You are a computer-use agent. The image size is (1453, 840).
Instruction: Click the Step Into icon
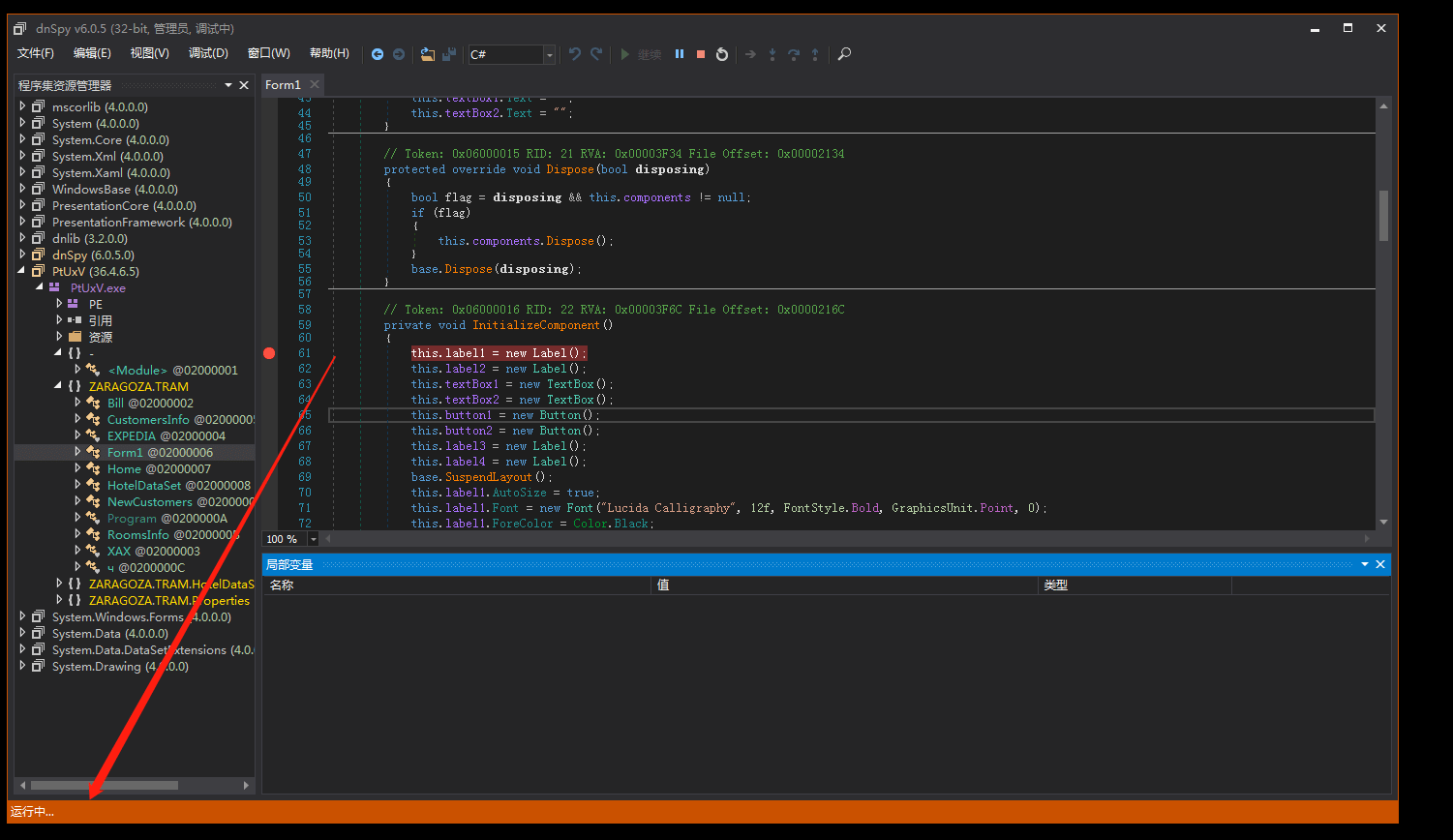(772, 54)
